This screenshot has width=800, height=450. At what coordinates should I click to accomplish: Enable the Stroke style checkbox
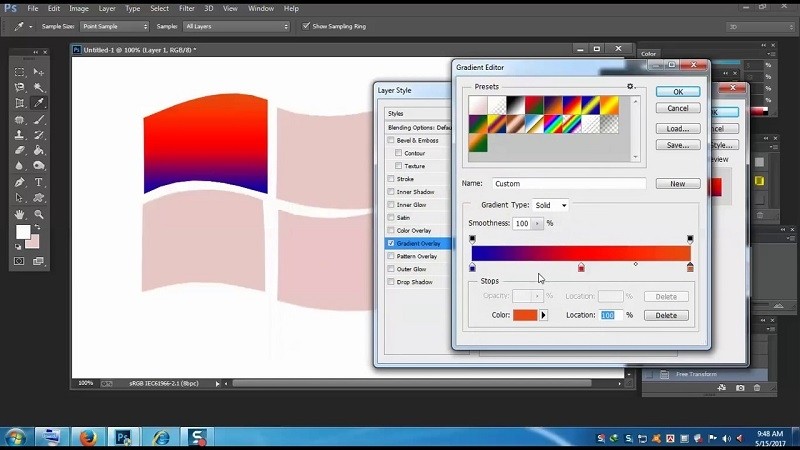(391, 179)
